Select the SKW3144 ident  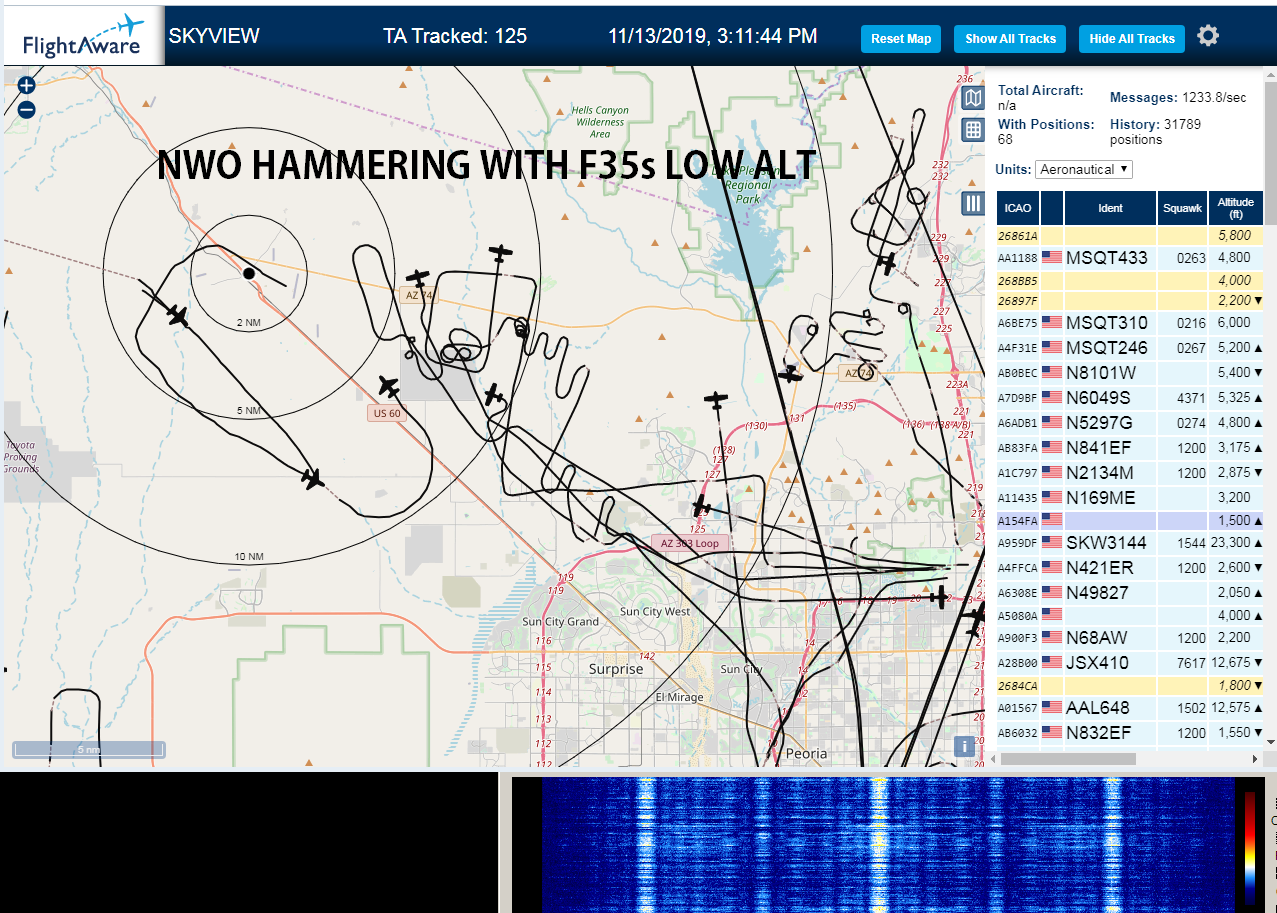pyautogui.click(x=1107, y=543)
